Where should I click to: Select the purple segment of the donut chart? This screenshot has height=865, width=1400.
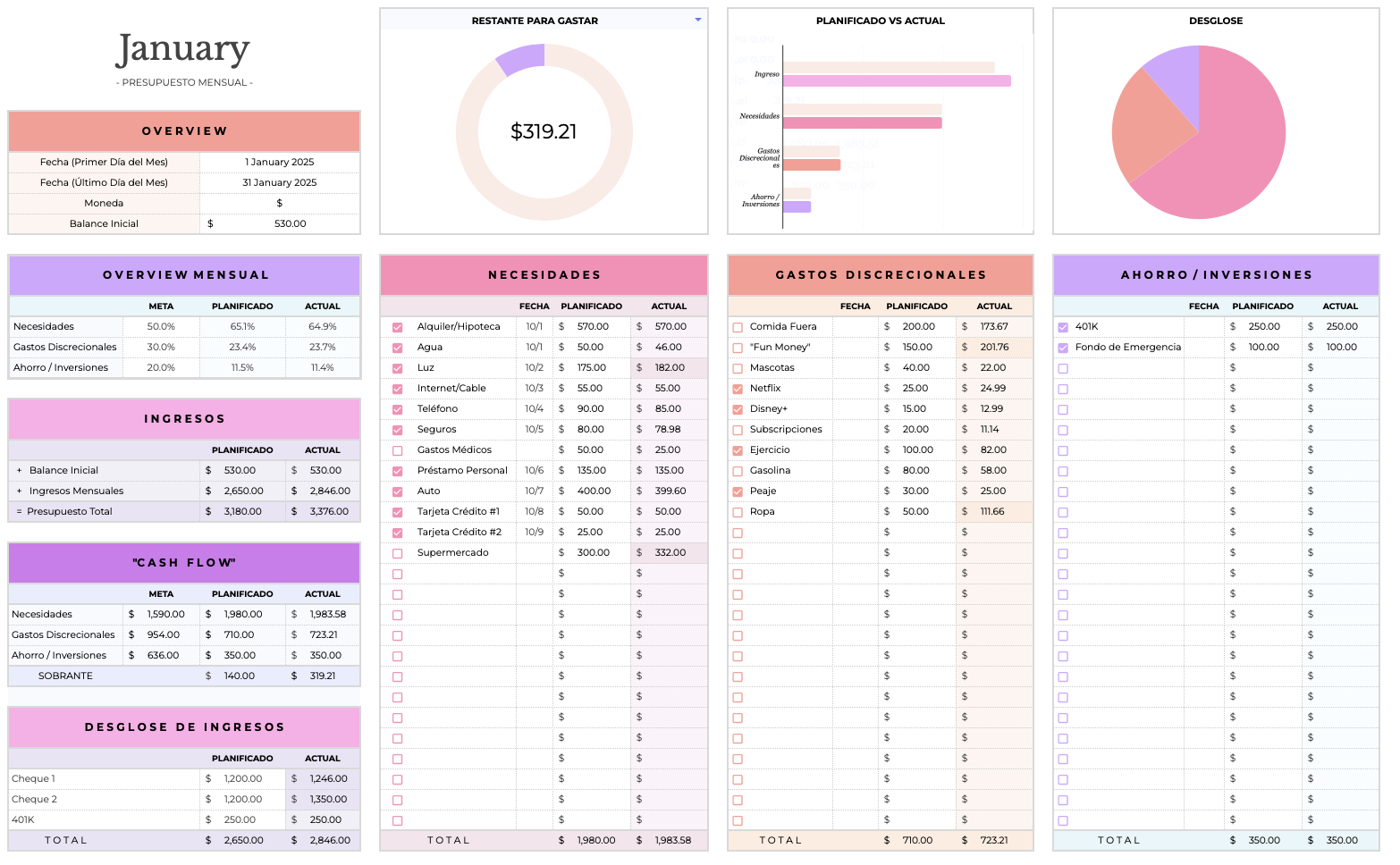click(520, 59)
